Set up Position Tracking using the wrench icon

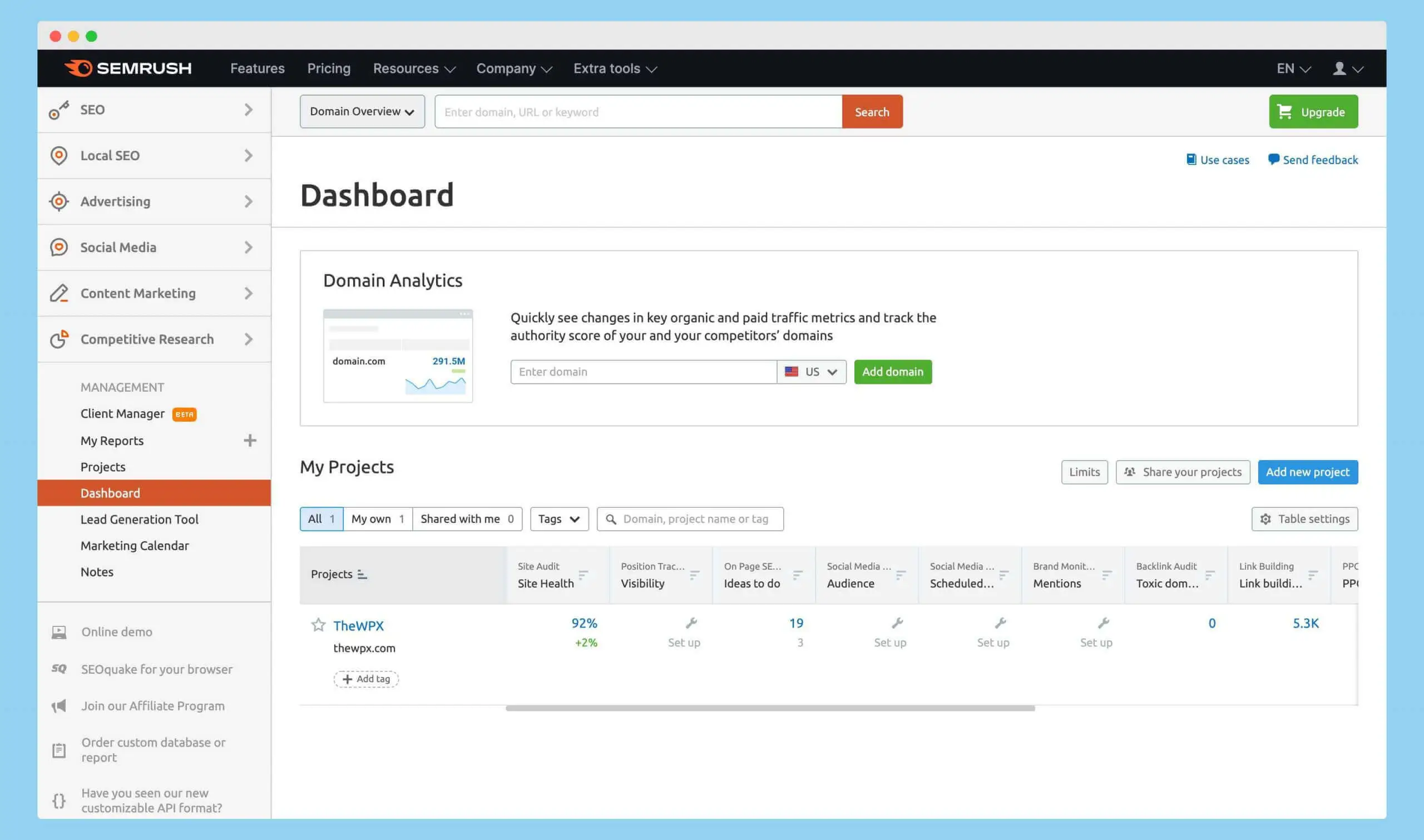(691, 624)
